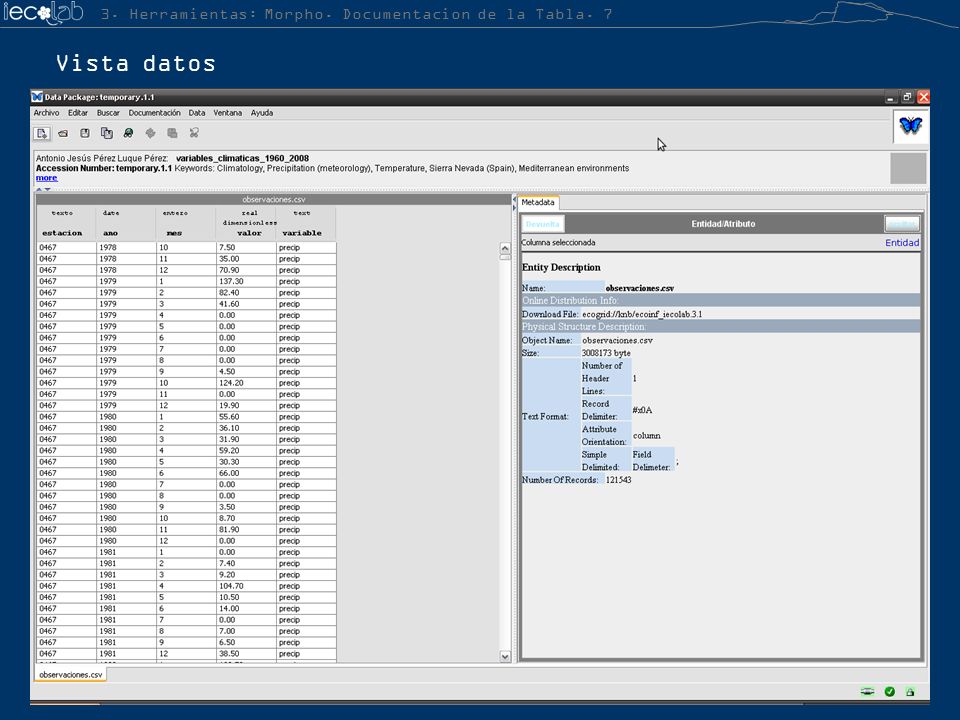The width and height of the screenshot is (960, 720).
Task: Click the Entidad link in the metadata panel
Action: pos(902,243)
